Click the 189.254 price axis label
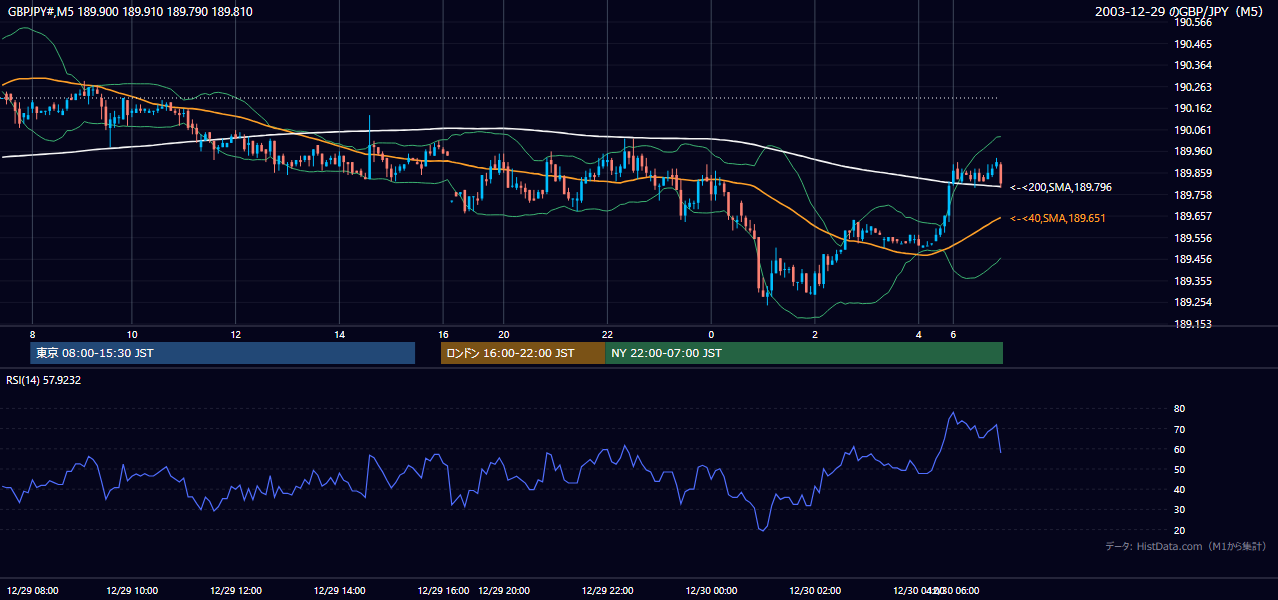Image resolution: width=1278 pixels, height=600 pixels. coord(1193,302)
